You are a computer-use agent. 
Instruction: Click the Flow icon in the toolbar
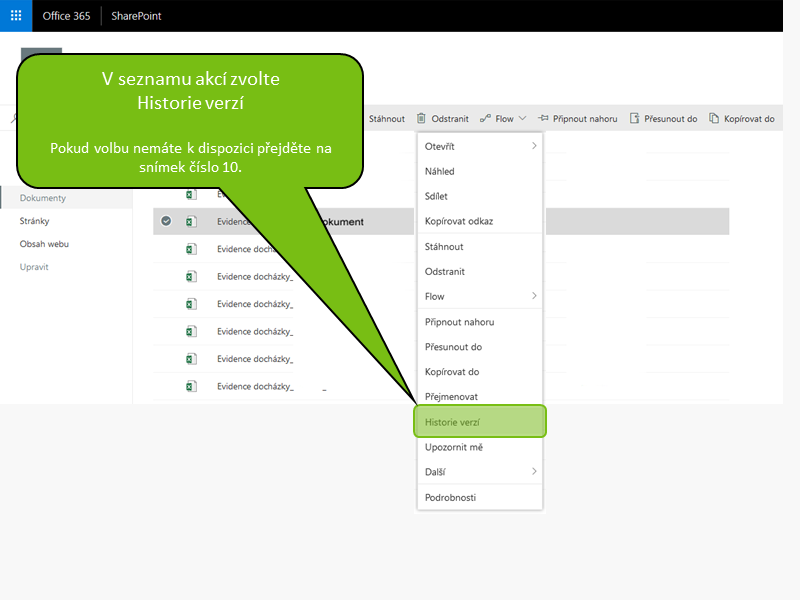[x=485, y=118]
